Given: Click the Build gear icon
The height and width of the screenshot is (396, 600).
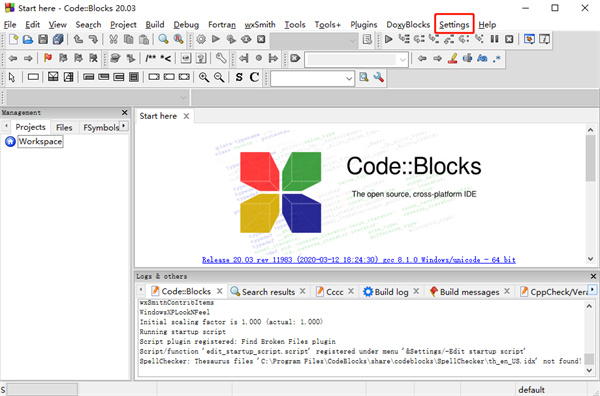Looking at the screenshot, I should (x=201, y=39).
